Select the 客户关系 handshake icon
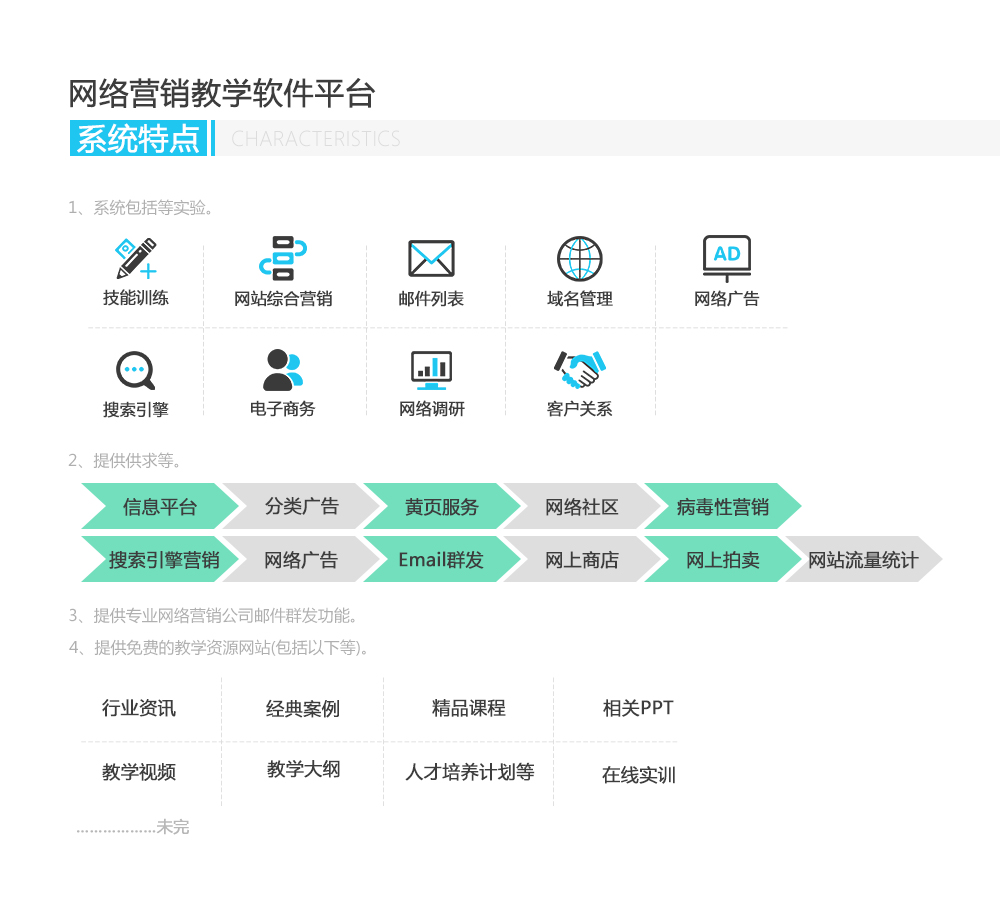1000x900 pixels. point(579,370)
